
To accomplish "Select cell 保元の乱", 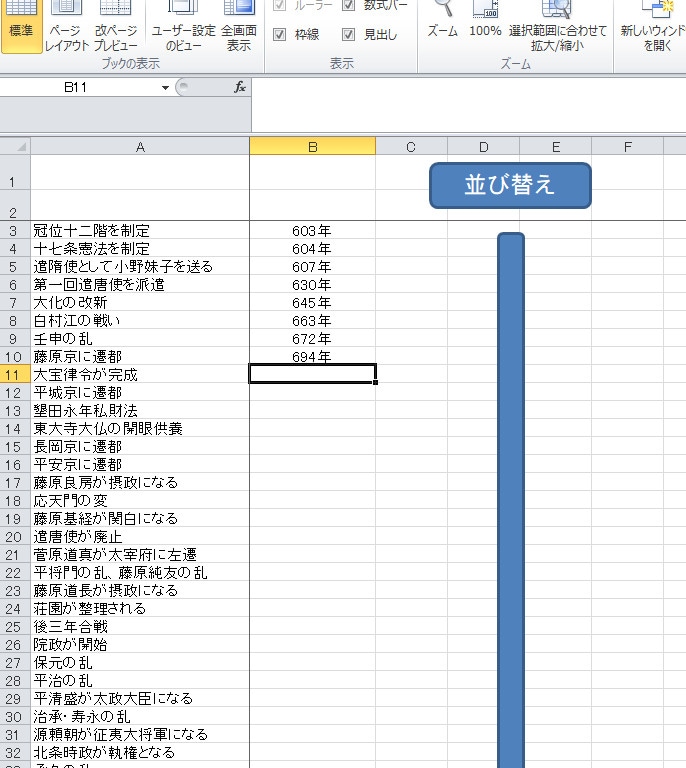I will (140, 663).
